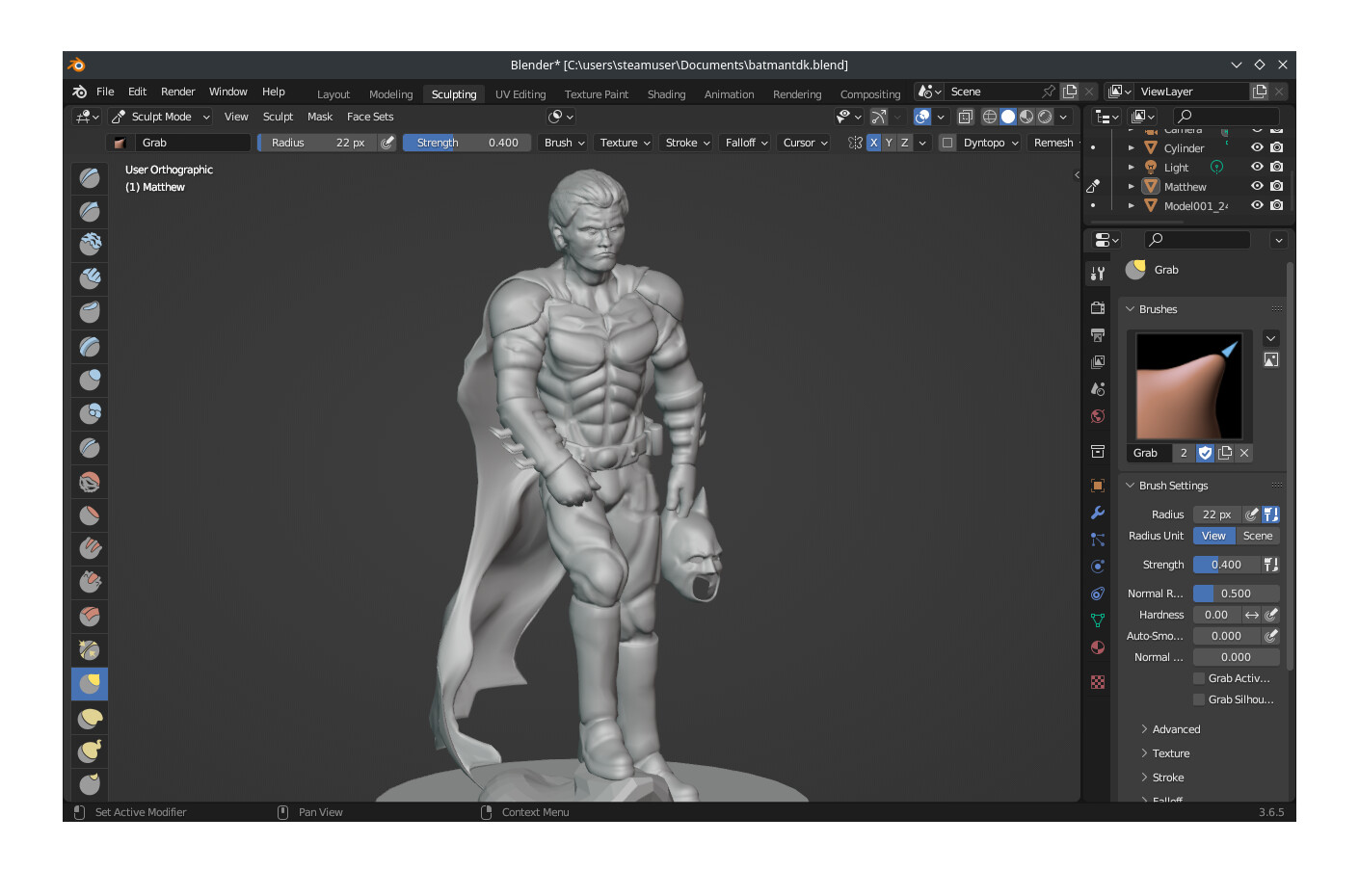Select the Clay Thumb brush tool
1359x896 pixels.
[x=90, y=312]
